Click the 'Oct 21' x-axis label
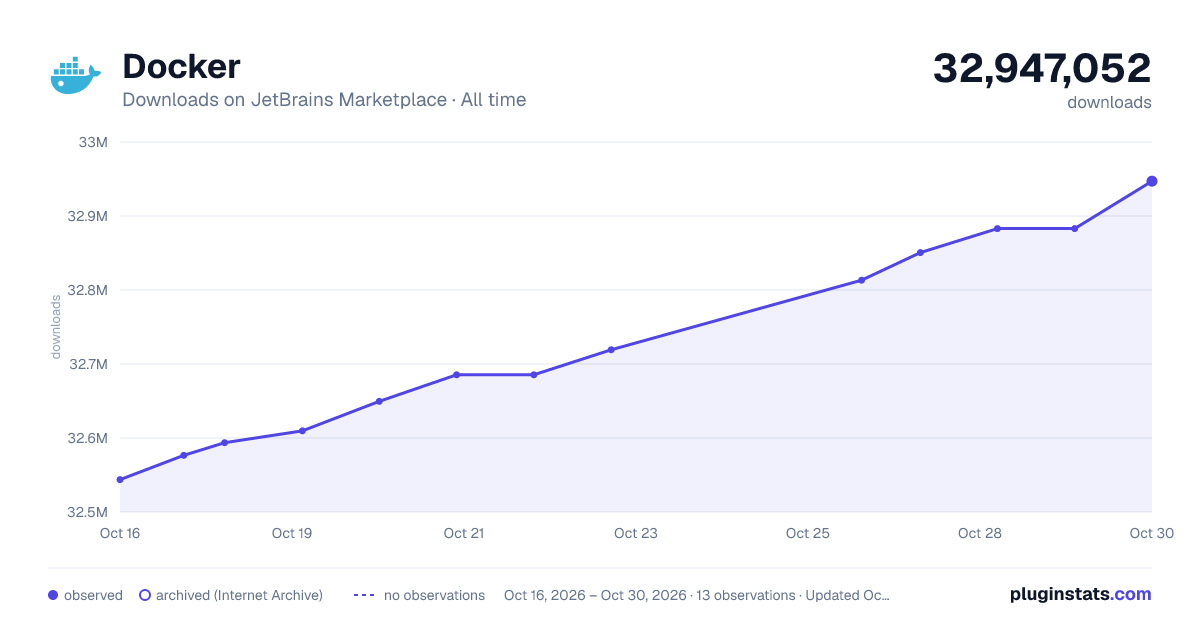Viewport: 1200px width, 630px height. tap(464, 533)
